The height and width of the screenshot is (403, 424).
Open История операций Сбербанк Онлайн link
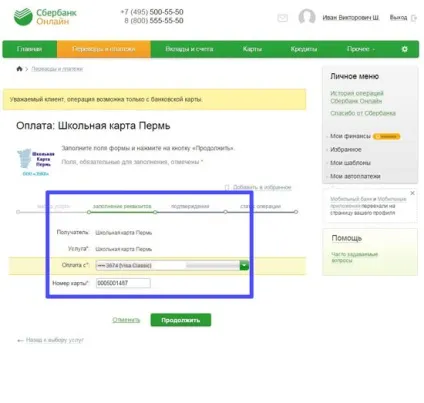(357, 97)
